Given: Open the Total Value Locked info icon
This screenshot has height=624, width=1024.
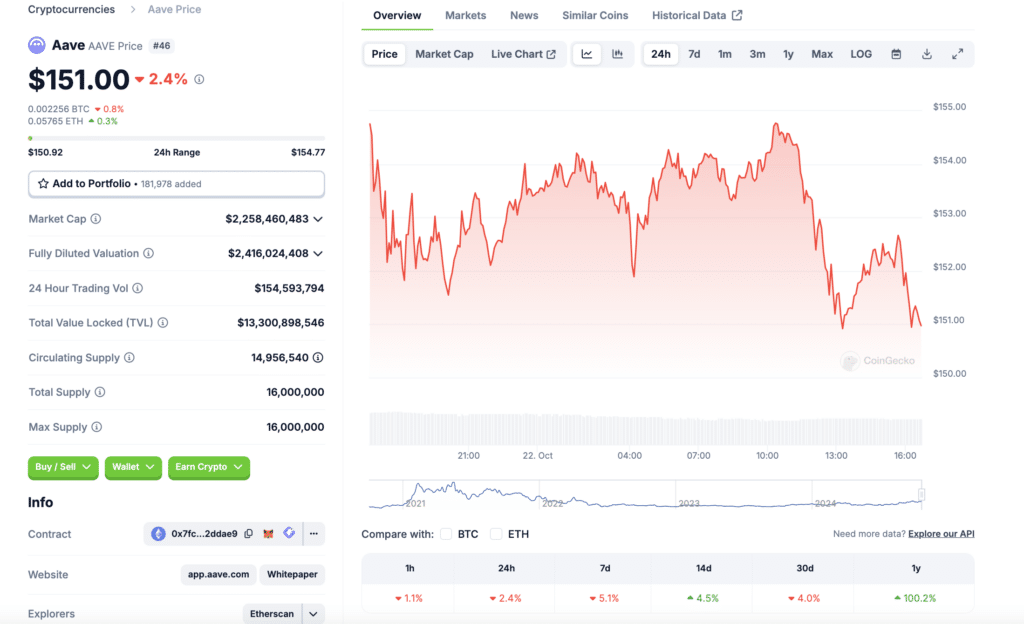Looking at the screenshot, I should pos(163,322).
